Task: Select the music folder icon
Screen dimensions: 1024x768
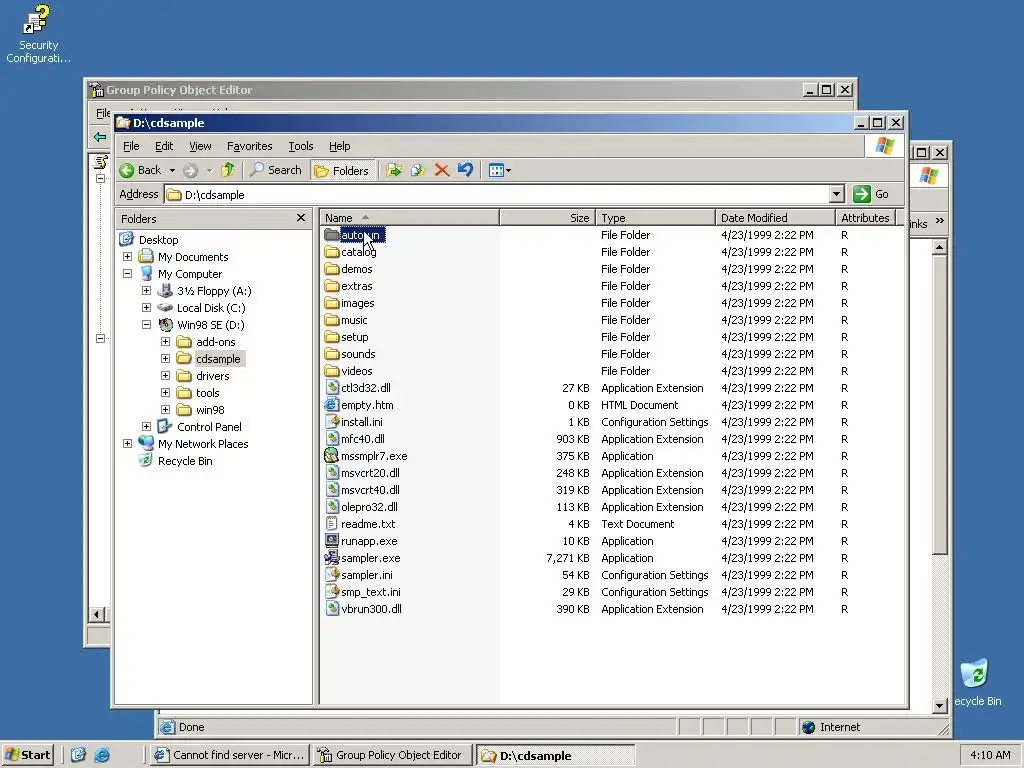Action: (x=332, y=320)
